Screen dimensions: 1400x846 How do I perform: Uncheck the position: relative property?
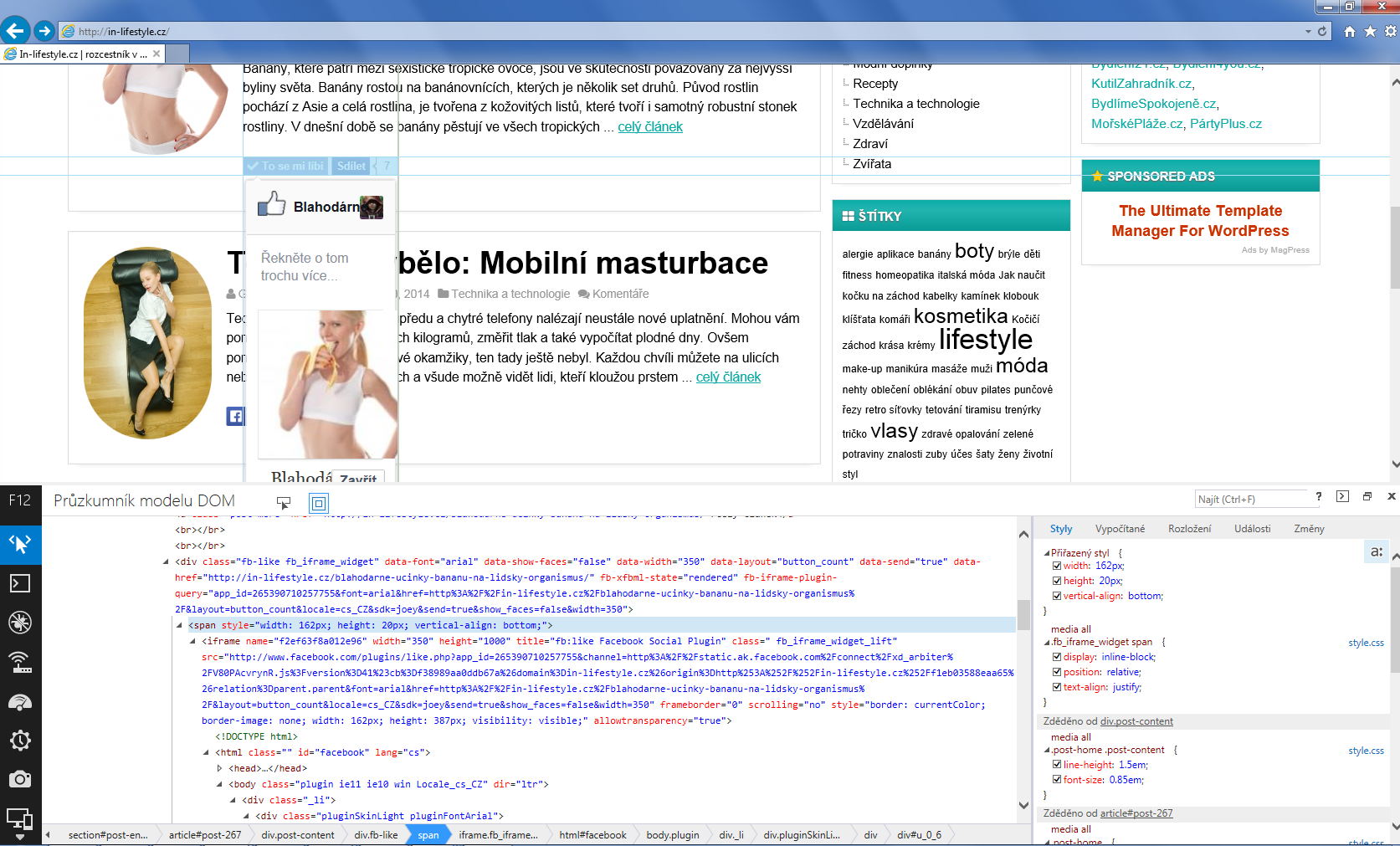(1057, 672)
